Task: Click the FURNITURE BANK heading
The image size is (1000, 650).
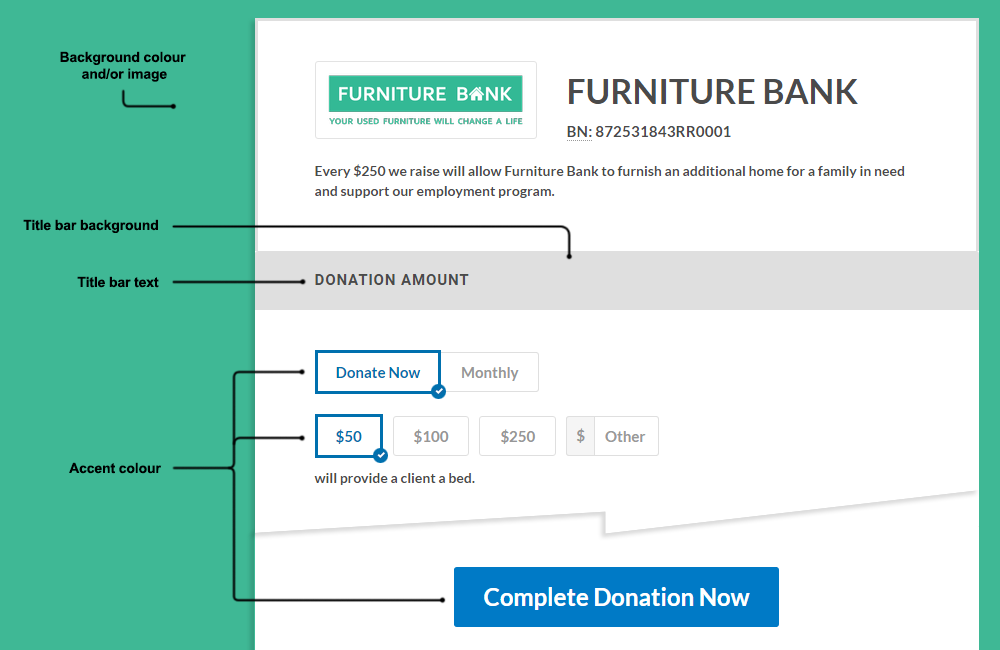Action: click(x=712, y=92)
